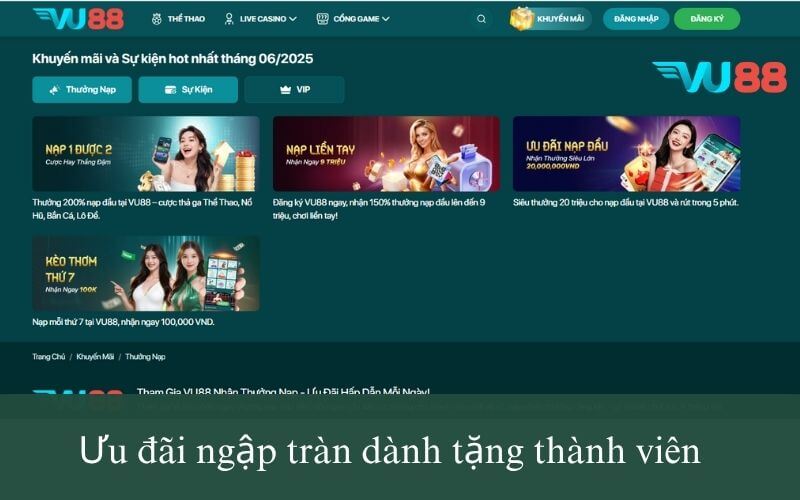Screen dimensions: 800x500
Task: Expand the Cổng Game dropdown chevron
Action: pos(386,19)
